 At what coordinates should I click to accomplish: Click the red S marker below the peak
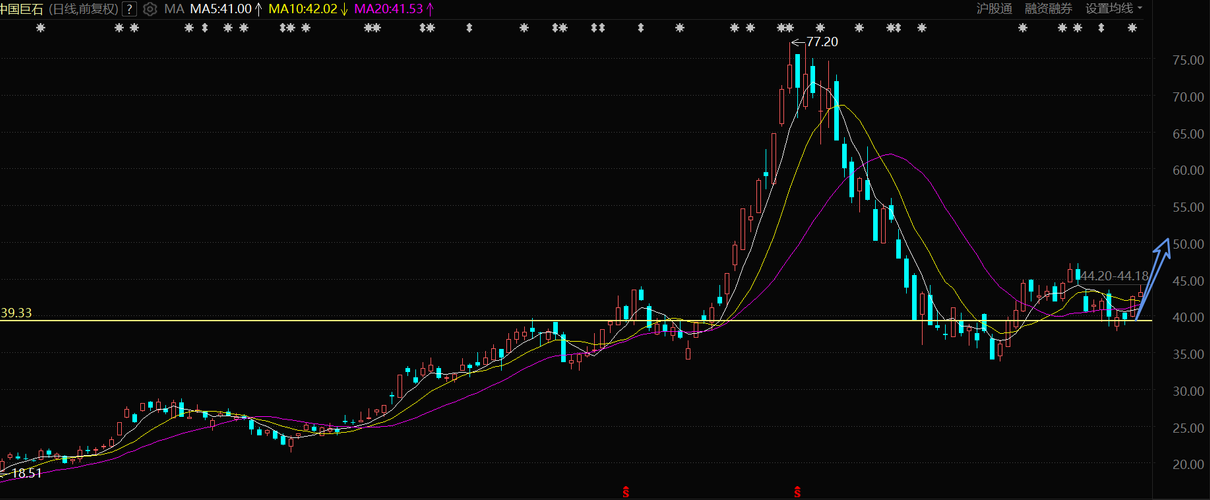click(798, 491)
